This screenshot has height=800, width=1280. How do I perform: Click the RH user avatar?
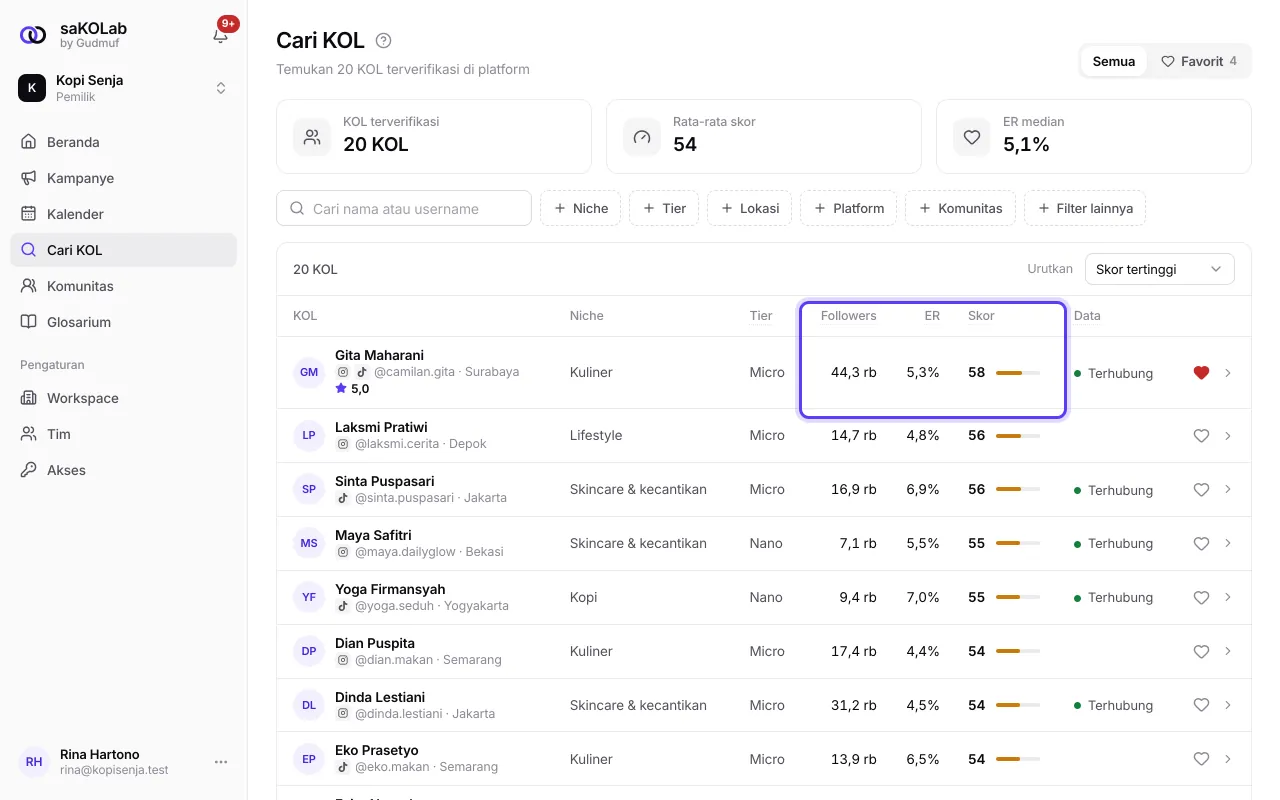(x=34, y=762)
